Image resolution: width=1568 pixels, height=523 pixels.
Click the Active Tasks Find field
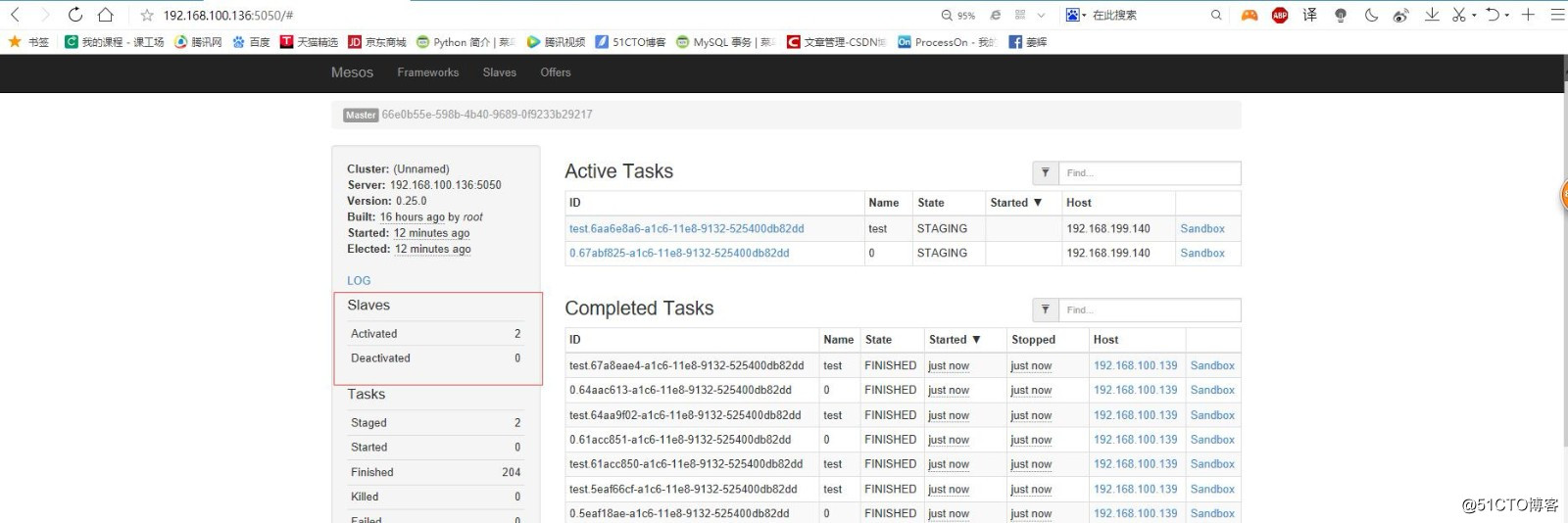coord(1150,173)
